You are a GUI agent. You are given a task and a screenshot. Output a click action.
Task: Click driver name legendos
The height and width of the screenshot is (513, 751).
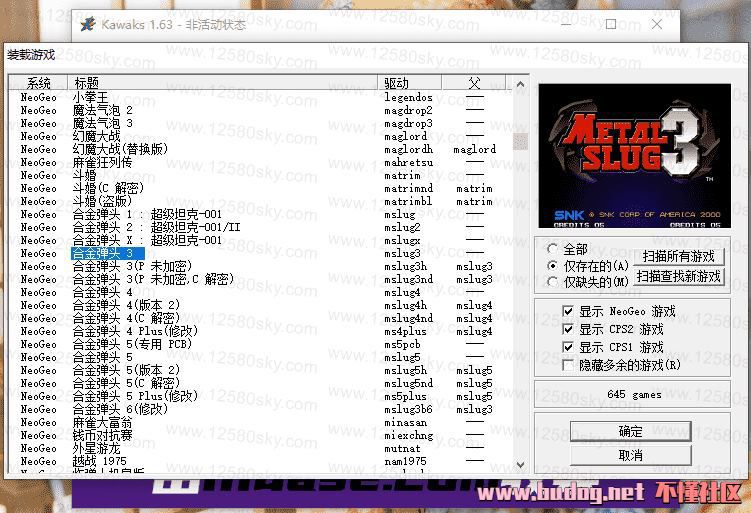point(409,97)
